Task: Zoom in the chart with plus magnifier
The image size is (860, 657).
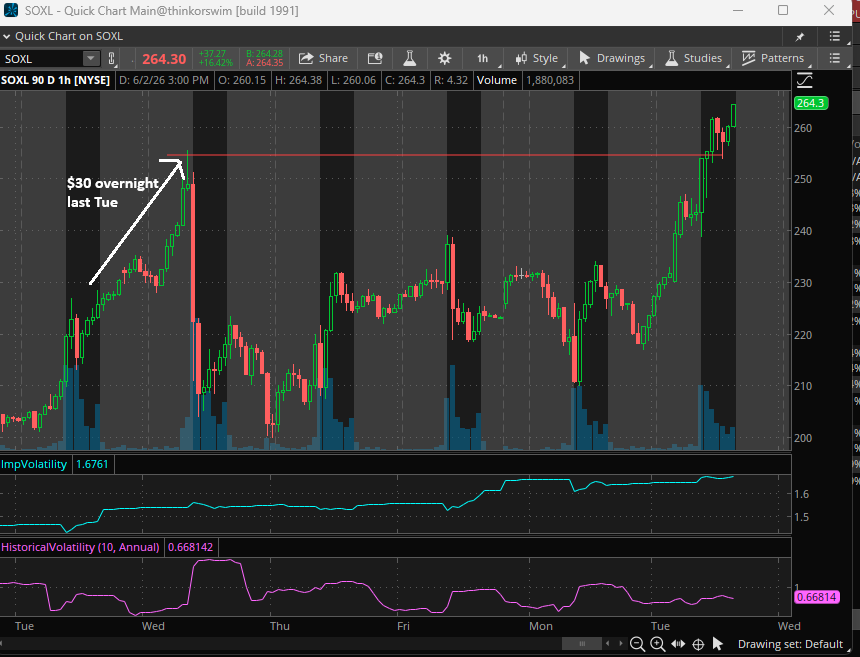Action: pyautogui.click(x=658, y=644)
